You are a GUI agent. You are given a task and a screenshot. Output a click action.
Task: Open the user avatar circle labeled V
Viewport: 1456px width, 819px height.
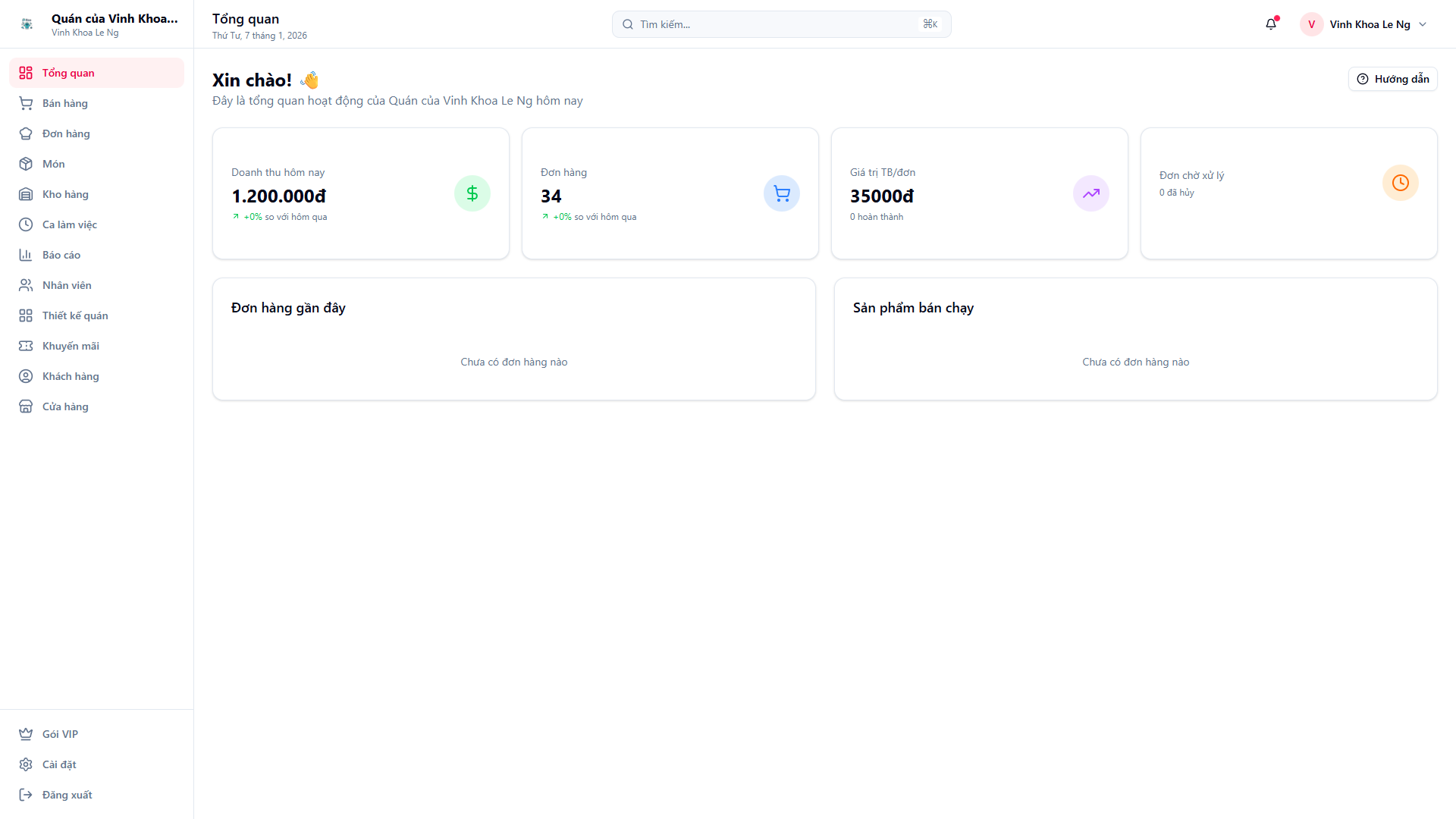pos(1311,24)
